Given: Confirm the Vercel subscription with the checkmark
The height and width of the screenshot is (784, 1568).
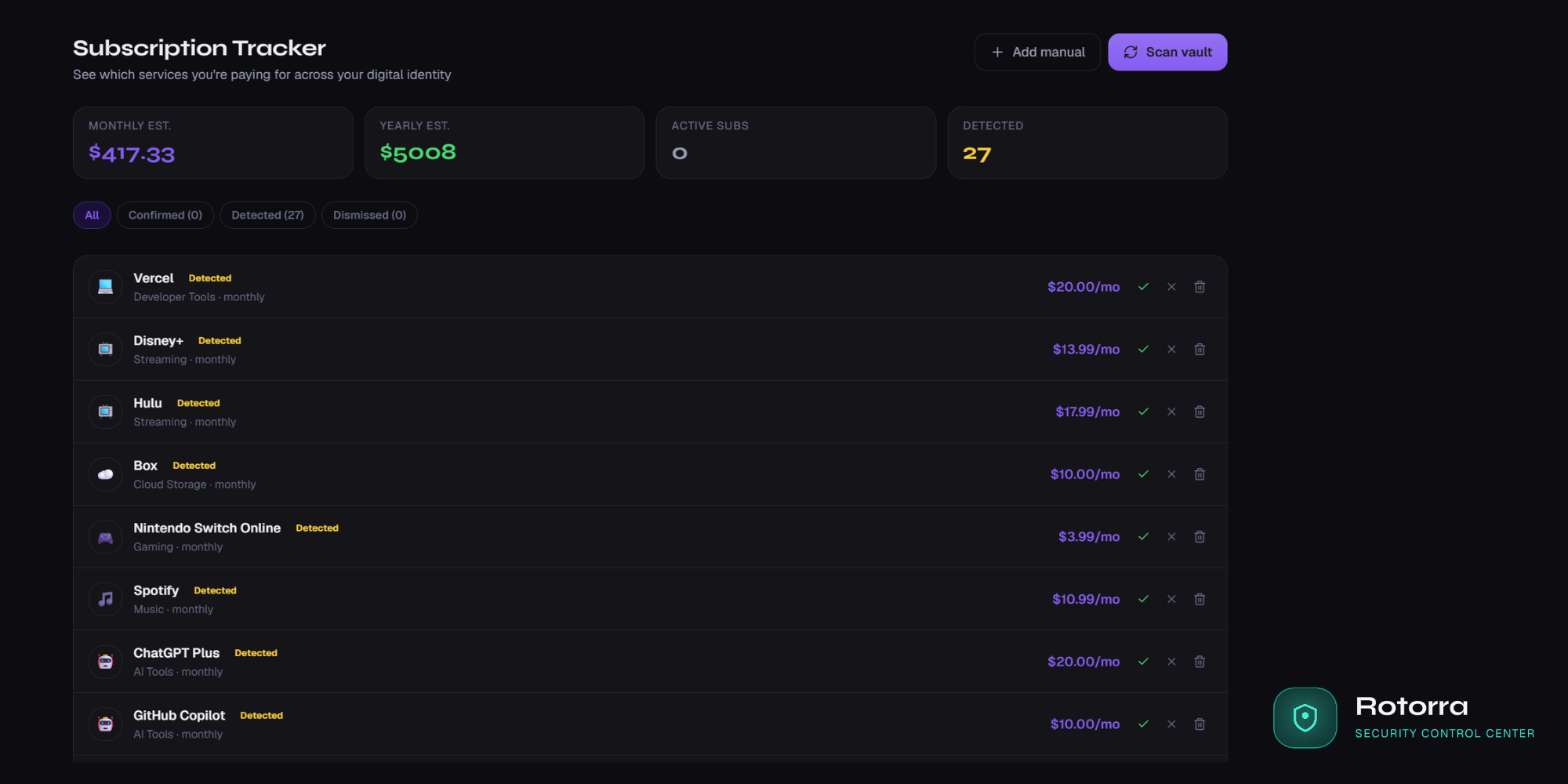Looking at the screenshot, I should tap(1143, 286).
